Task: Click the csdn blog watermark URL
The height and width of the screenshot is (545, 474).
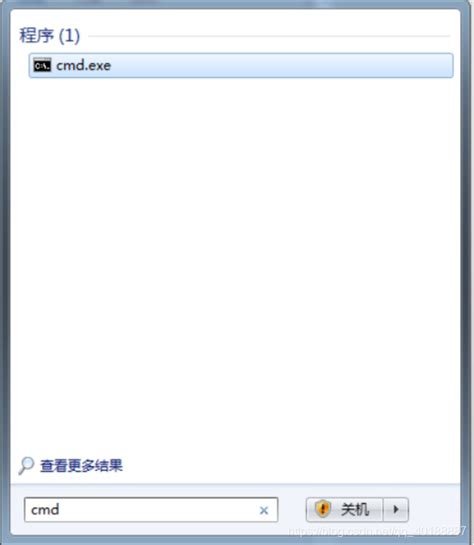Action: [377, 531]
